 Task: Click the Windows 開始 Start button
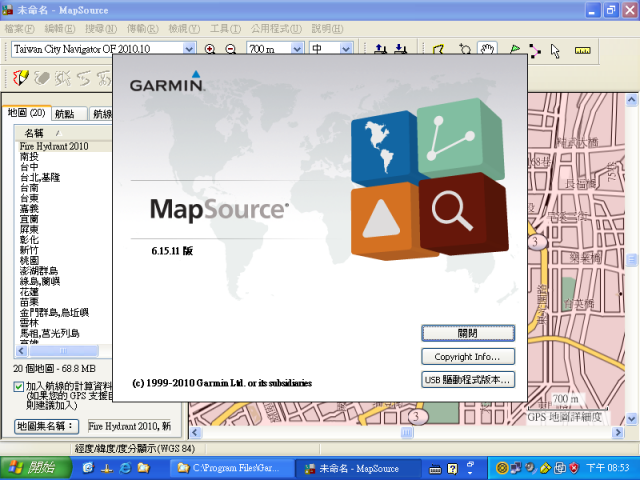(36, 468)
